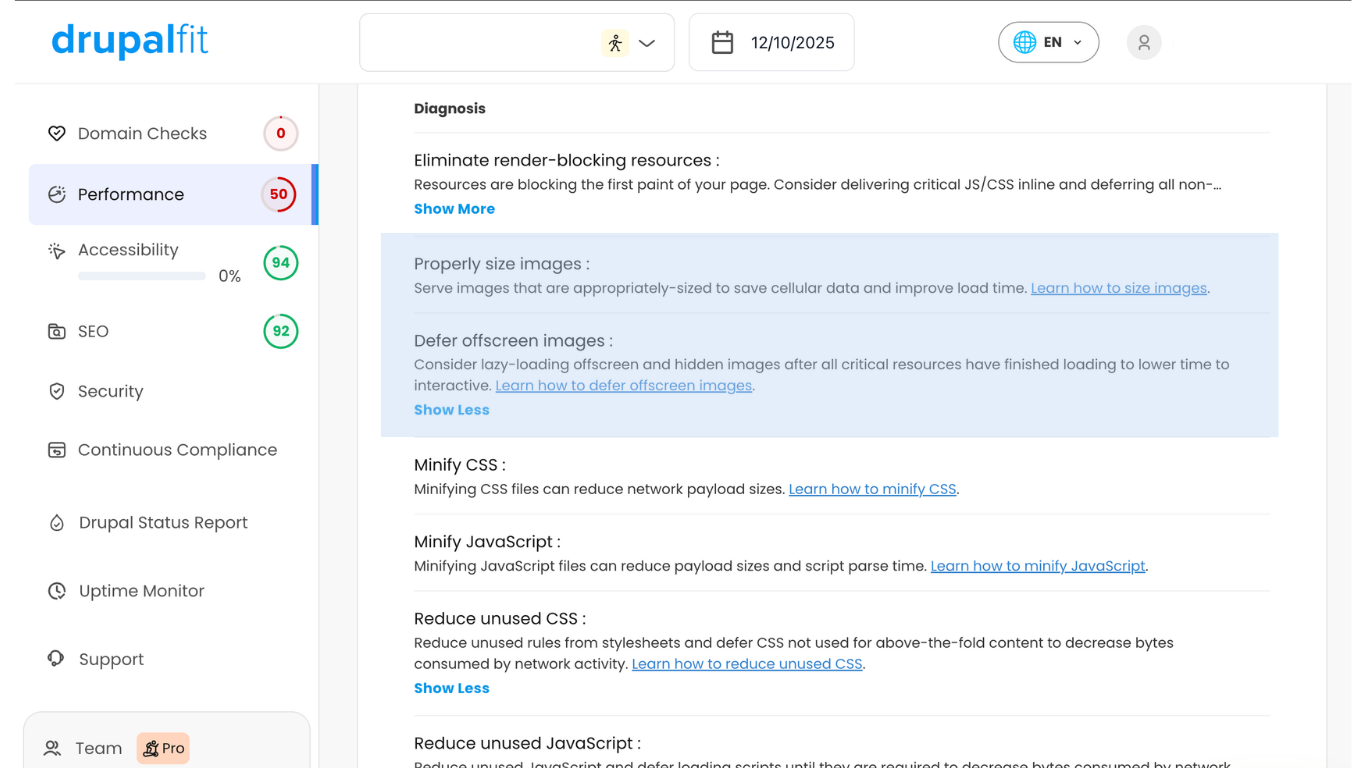The image size is (1366, 768).
Task: Click Eliminate render-blocking resources title
Action: click(567, 160)
